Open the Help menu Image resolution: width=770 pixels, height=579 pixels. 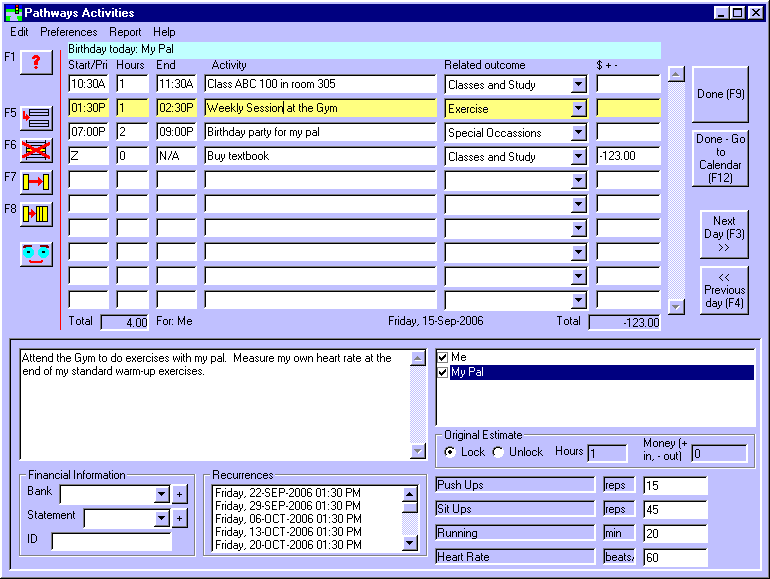(164, 32)
